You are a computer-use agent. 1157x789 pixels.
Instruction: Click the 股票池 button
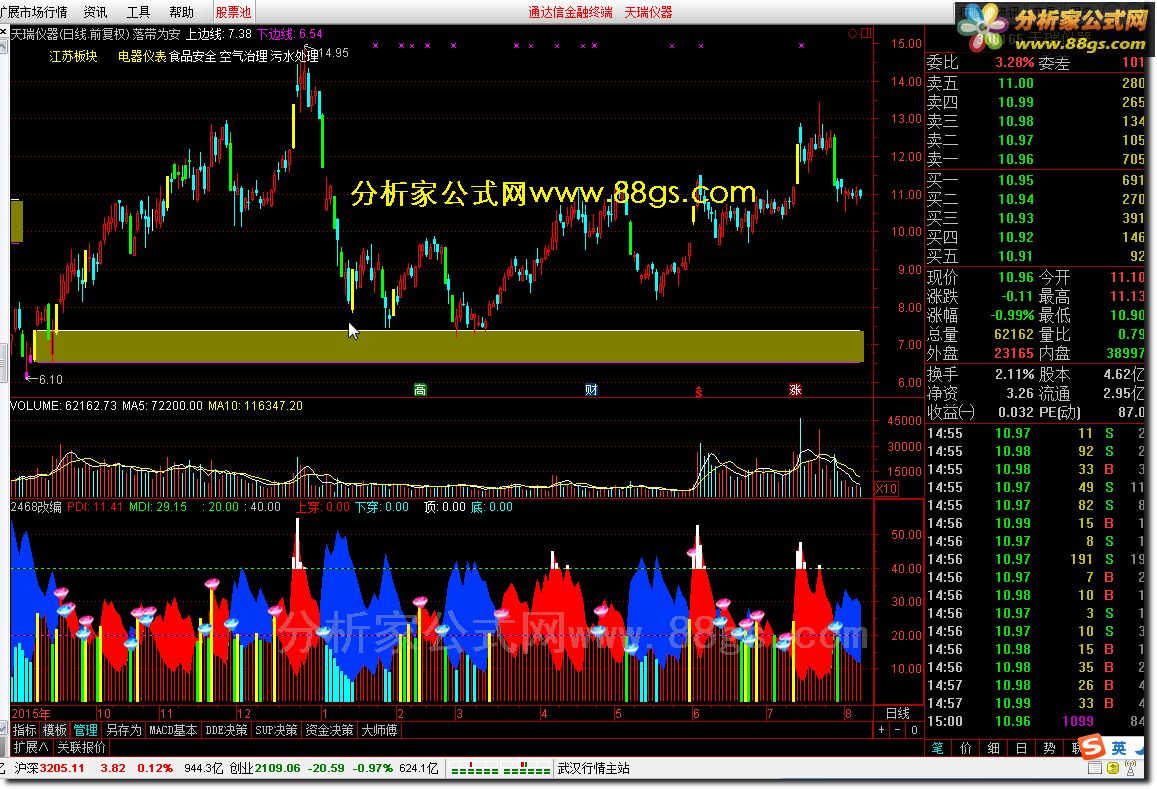pos(233,12)
